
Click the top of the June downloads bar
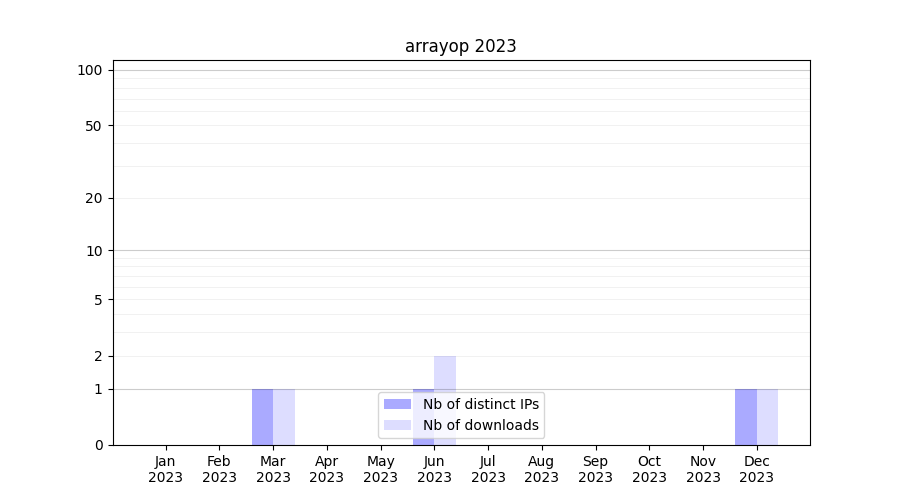click(445, 359)
